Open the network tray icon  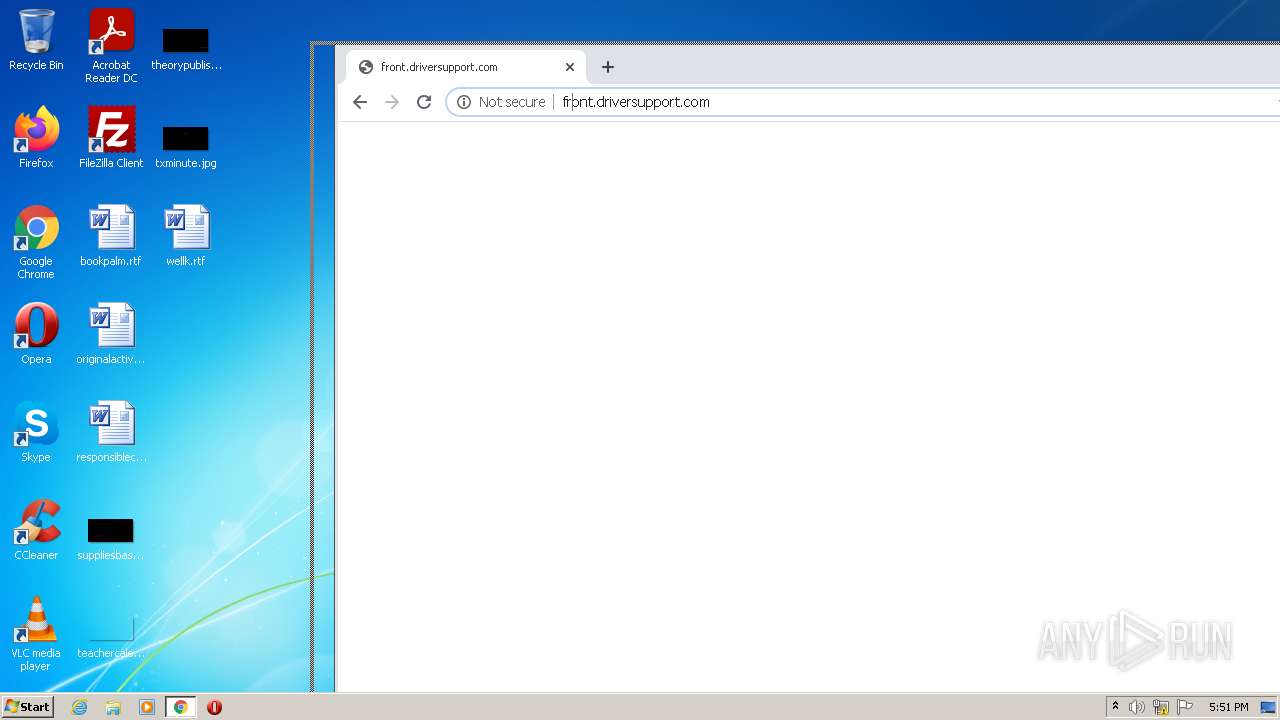click(1161, 707)
